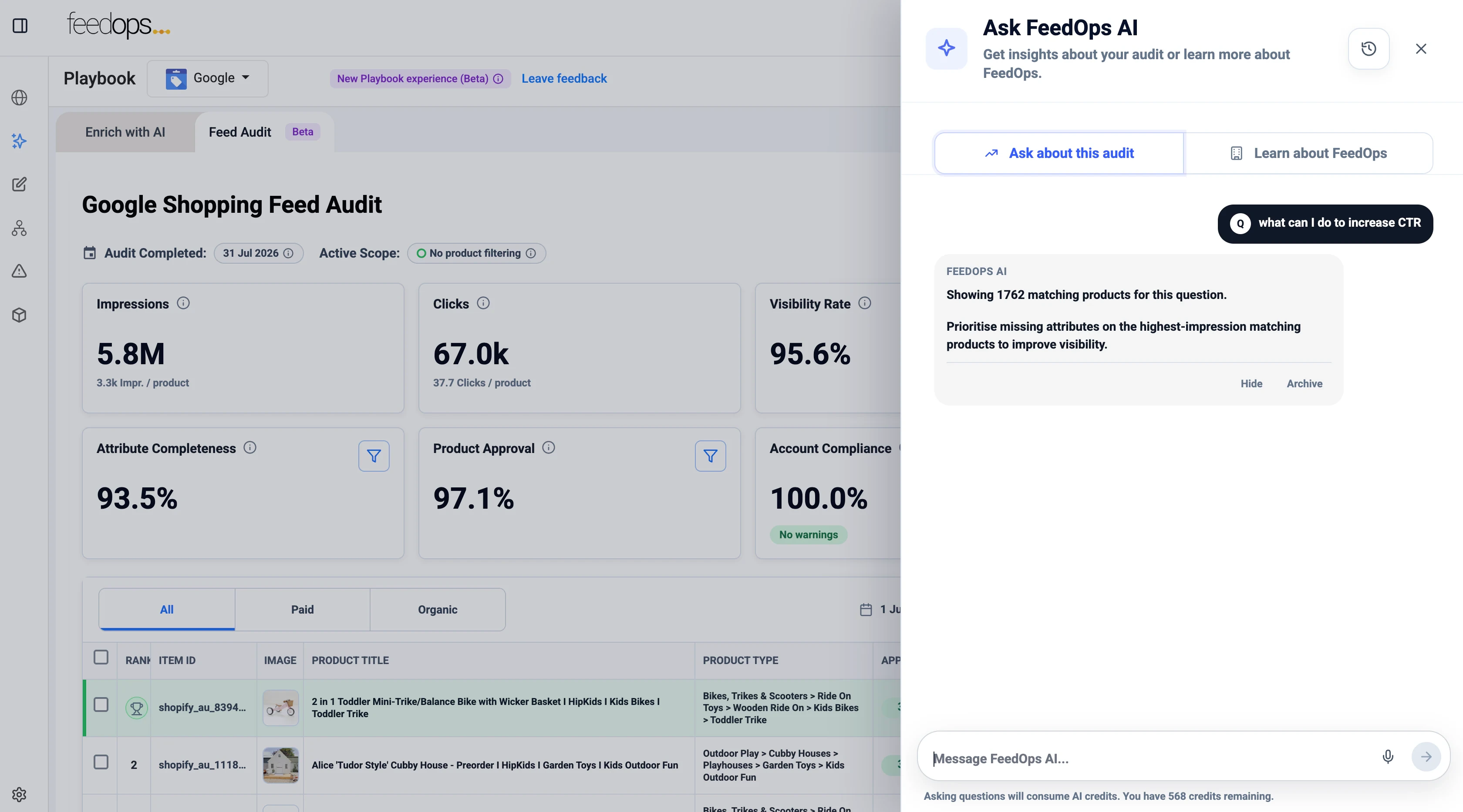Click filter icon on Attribute Completeness card

374,456
